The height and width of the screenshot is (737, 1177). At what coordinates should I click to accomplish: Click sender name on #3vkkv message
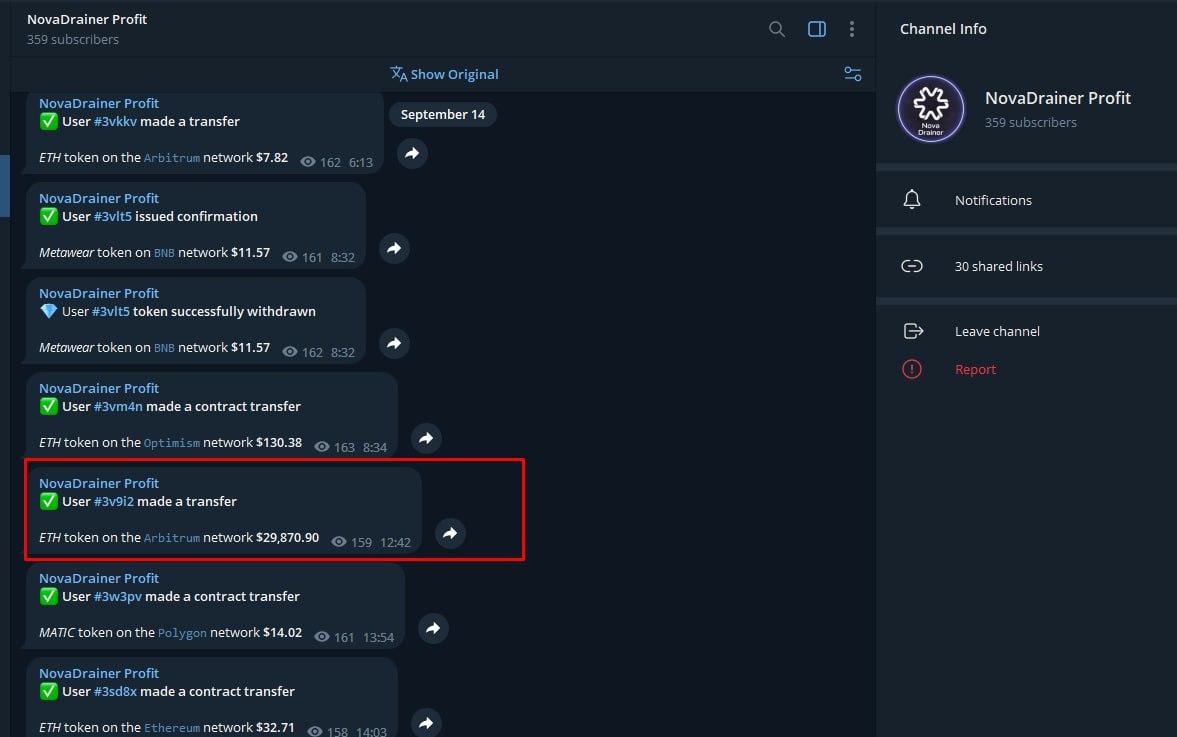(x=99, y=103)
